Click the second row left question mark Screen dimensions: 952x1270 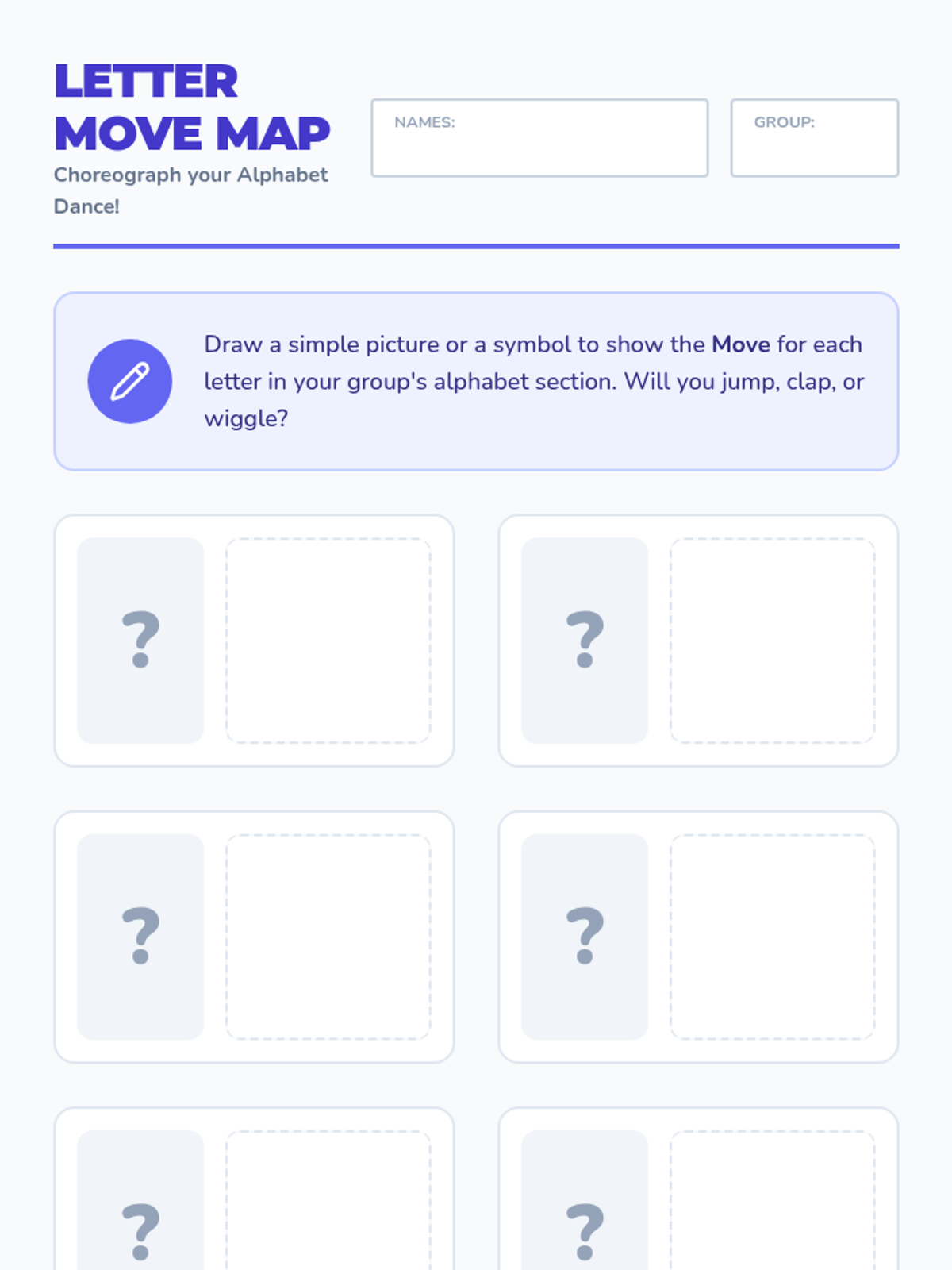click(x=140, y=936)
